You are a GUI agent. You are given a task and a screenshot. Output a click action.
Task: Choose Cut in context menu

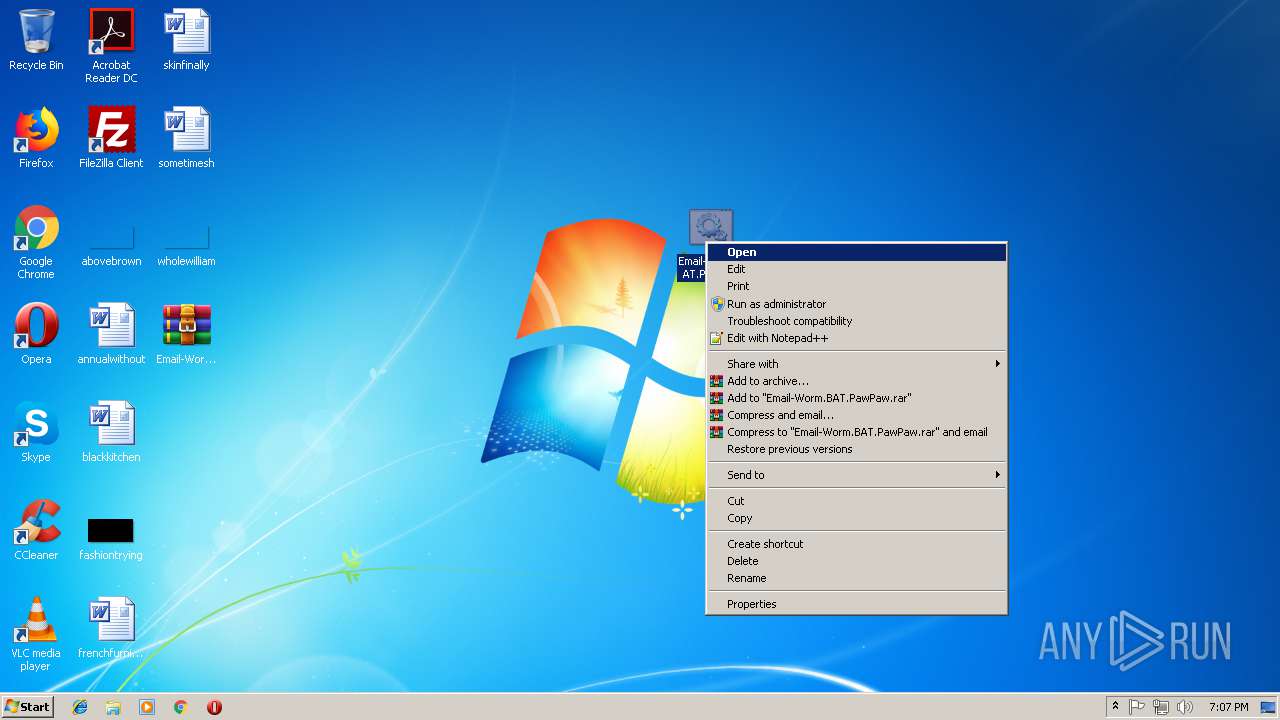click(x=857, y=501)
